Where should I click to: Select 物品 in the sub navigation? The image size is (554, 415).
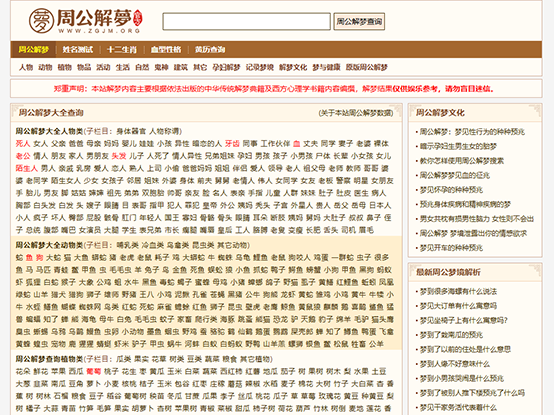[84, 67]
